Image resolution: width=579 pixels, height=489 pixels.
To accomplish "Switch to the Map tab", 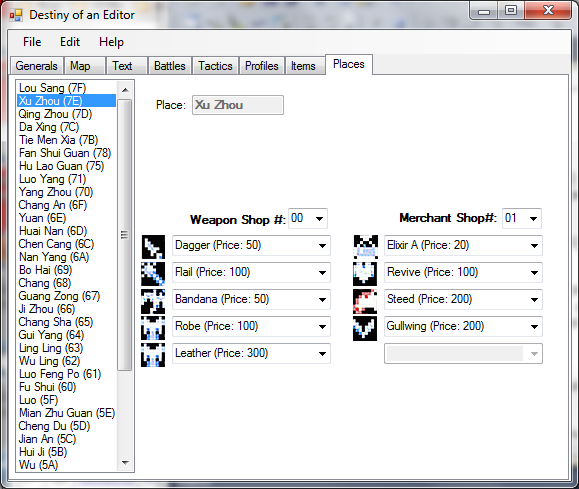I will click(85, 66).
